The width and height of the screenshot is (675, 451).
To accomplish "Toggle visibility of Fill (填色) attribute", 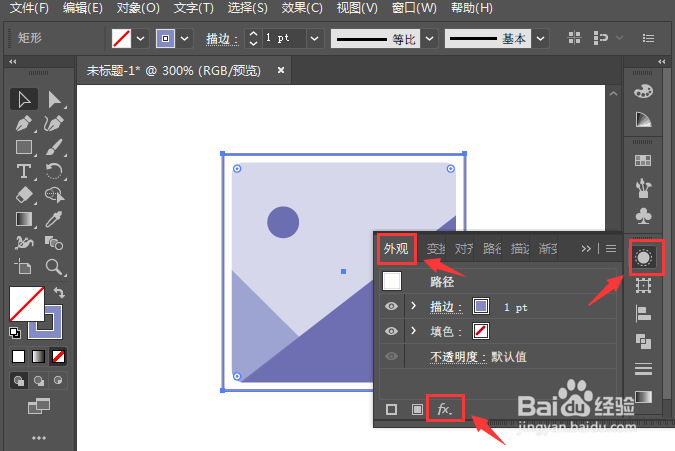I will coord(391,331).
